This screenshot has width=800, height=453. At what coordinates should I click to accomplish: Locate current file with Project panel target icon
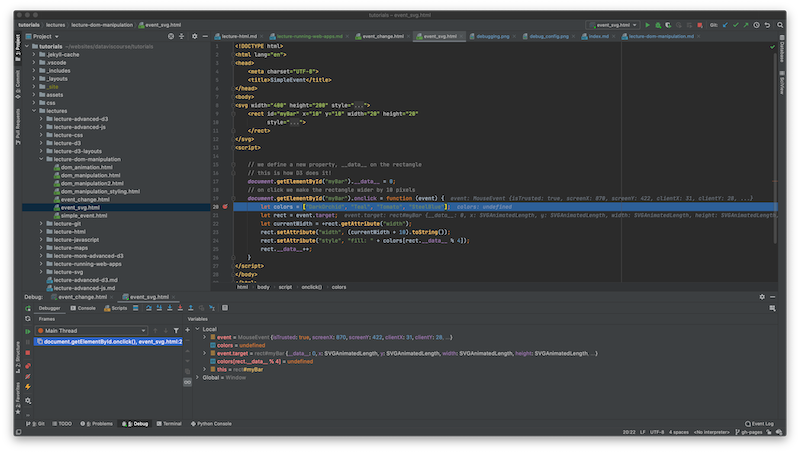point(171,36)
